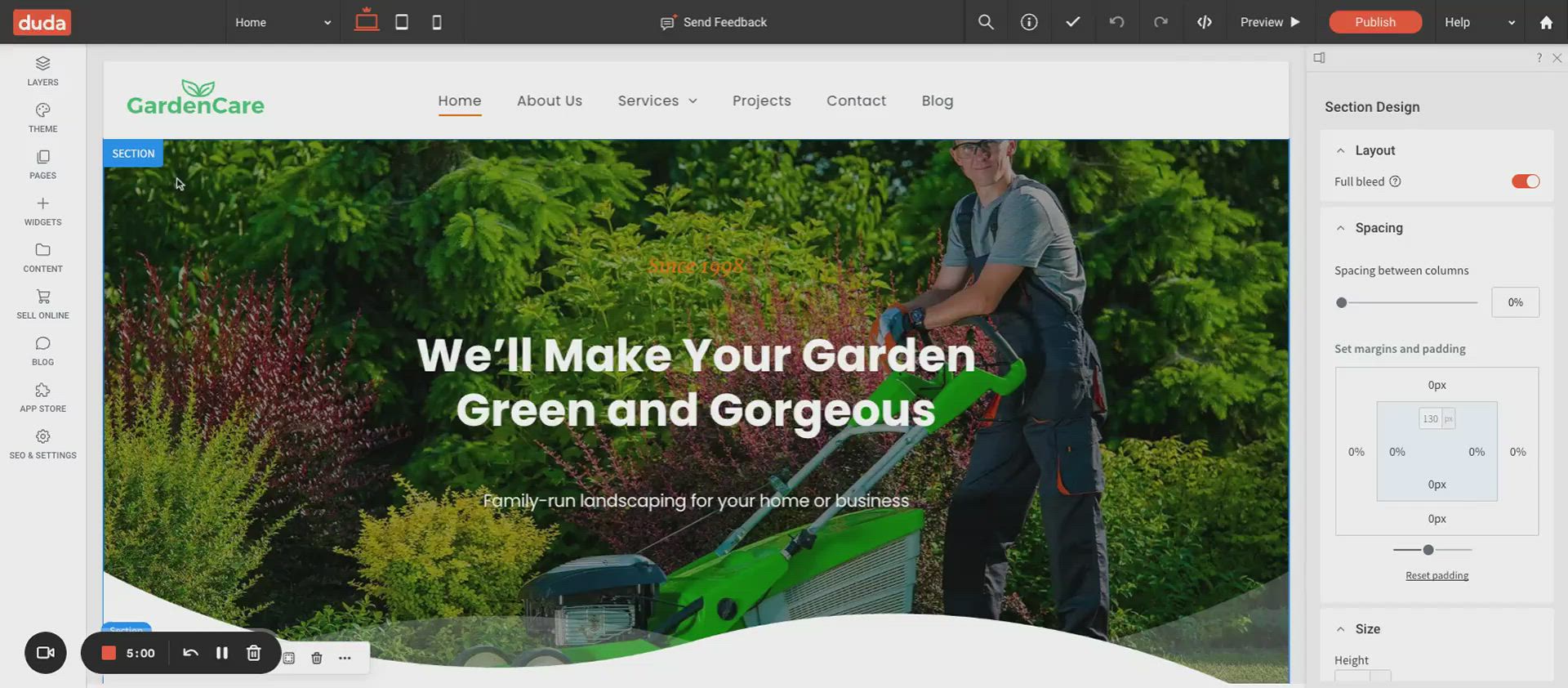
Task: Open the site search magnifier
Action: click(x=986, y=22)
